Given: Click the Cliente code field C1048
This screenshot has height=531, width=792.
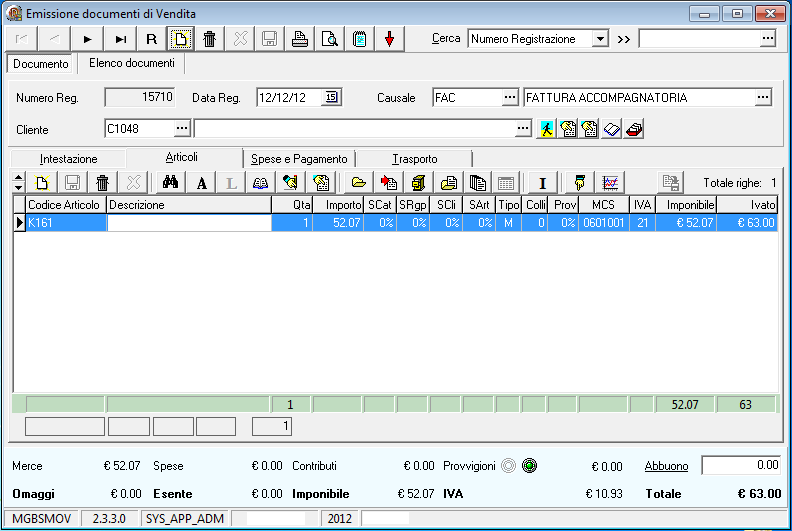Looking at the screenshot, I should click(139, 129).
